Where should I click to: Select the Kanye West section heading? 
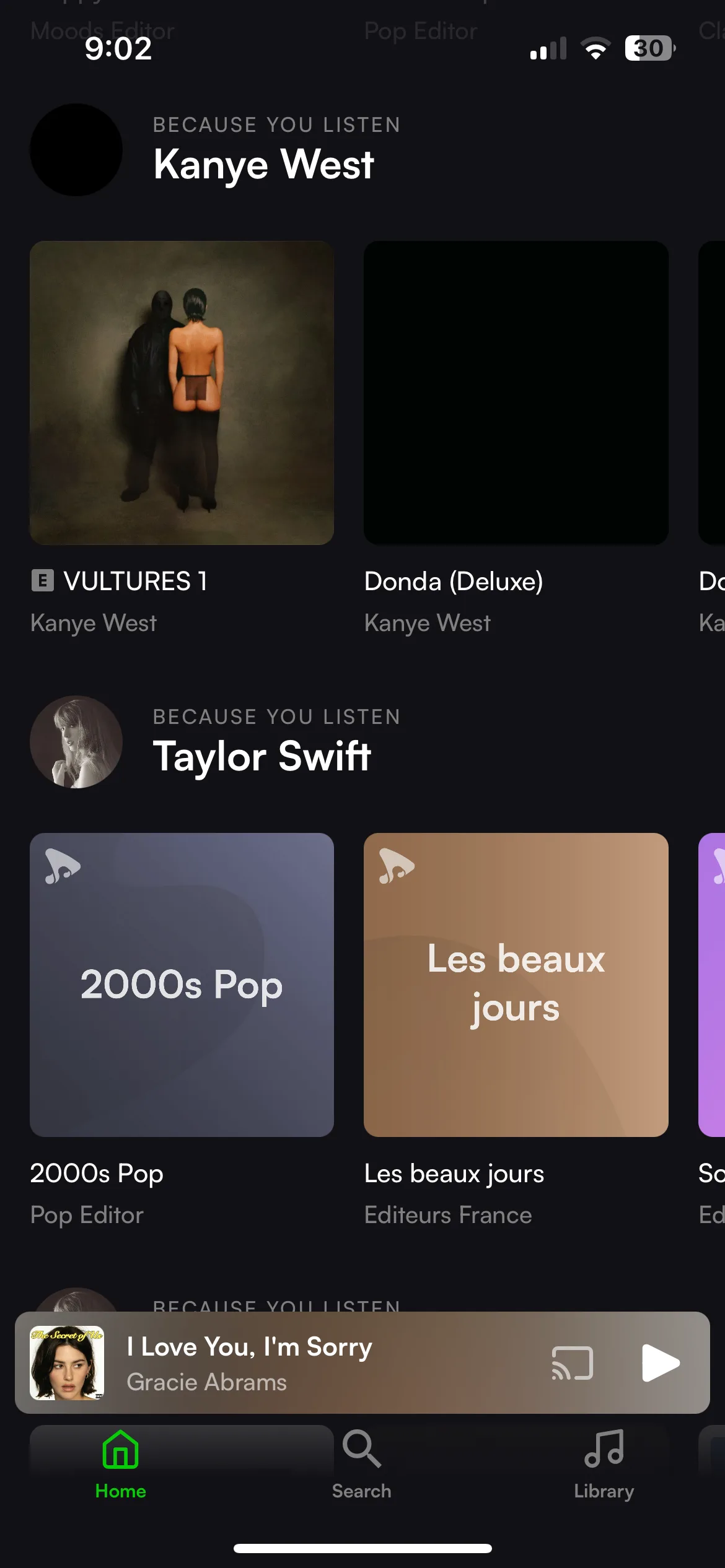click(x=263, y=164)
